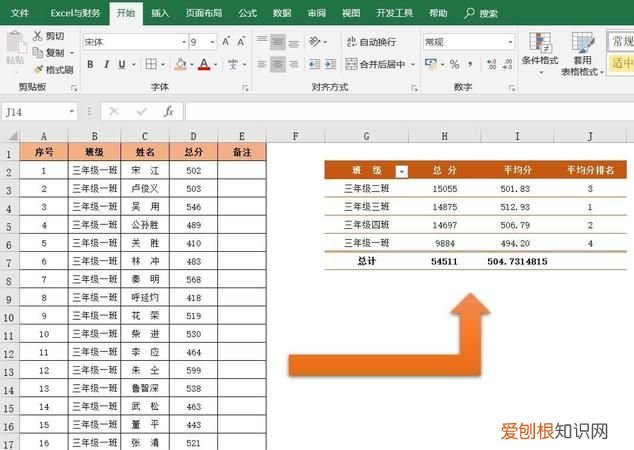Open the font size dropdown

point(212,42)
